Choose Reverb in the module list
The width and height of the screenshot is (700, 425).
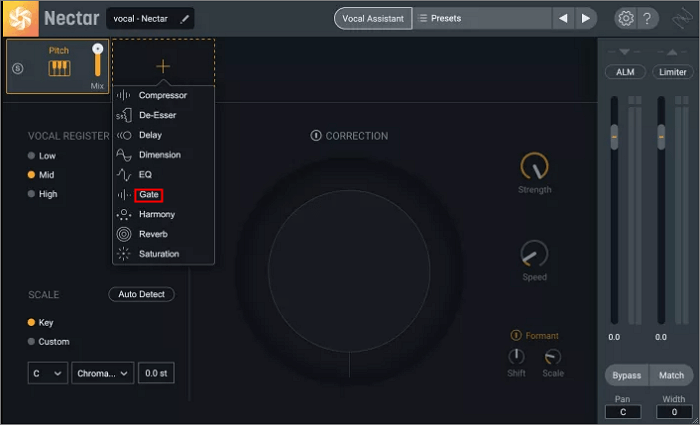pos(152,234)
